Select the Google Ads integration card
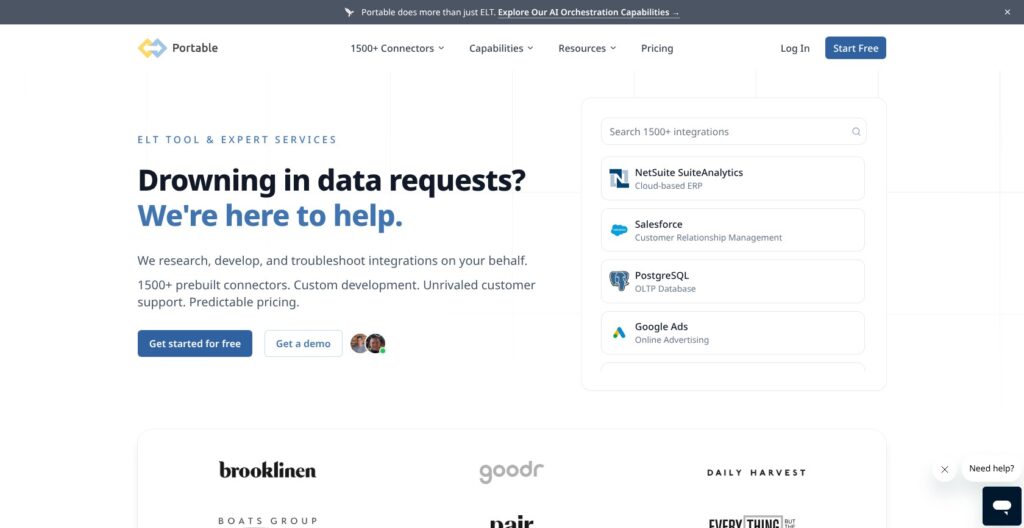The height and width of the screenshot is (528, 1024). pos(733,333)
